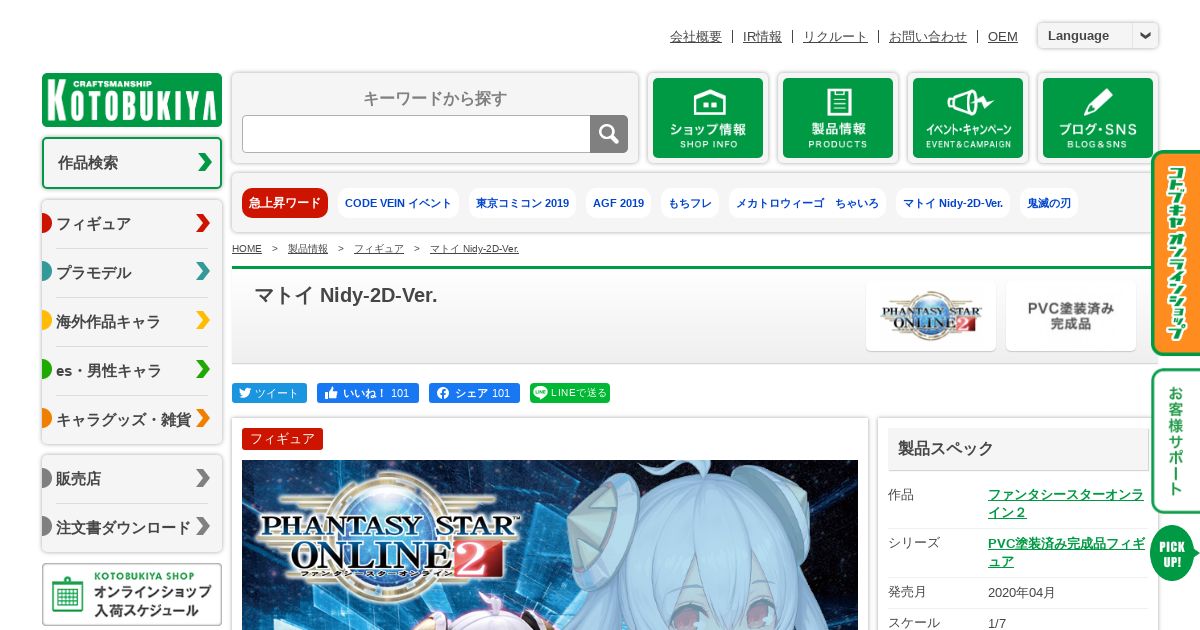Expand 作品検索 with green chevron
Screen dimensions: 1200x630
click(132, 163)
